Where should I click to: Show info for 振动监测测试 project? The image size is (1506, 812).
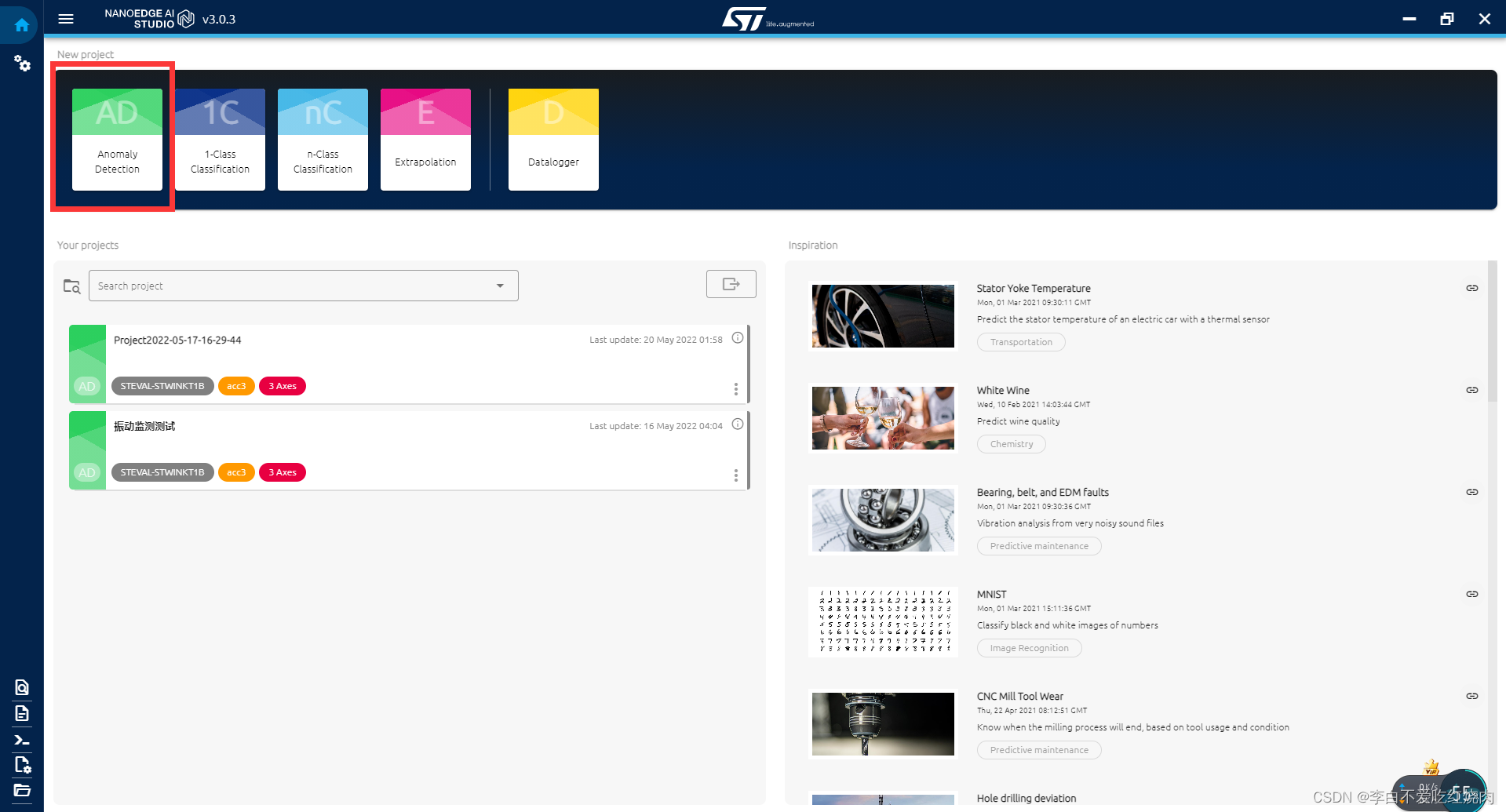coord(738,424)
